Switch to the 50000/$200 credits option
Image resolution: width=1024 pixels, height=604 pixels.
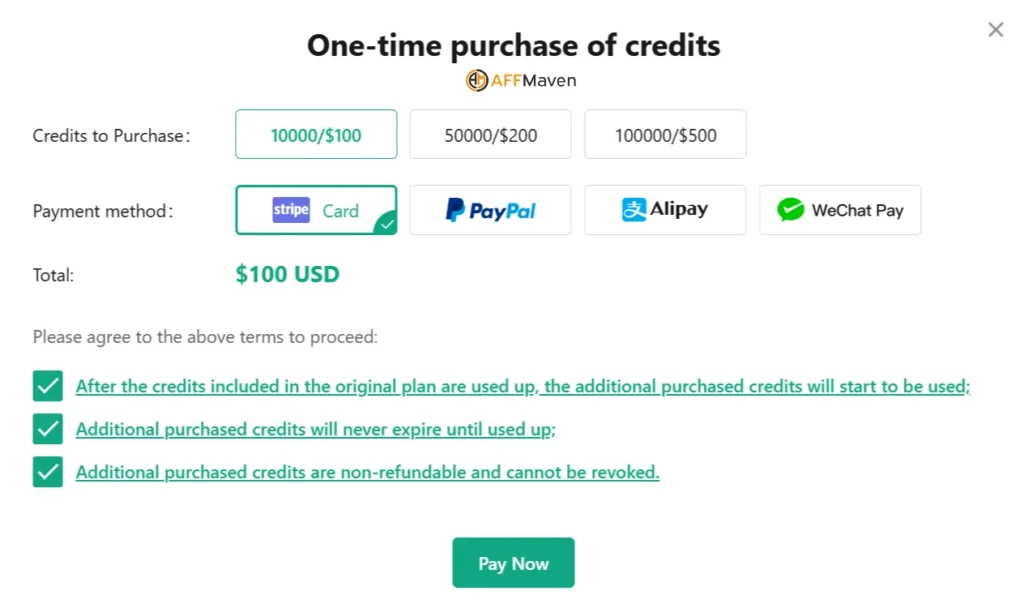pos(490,133)
